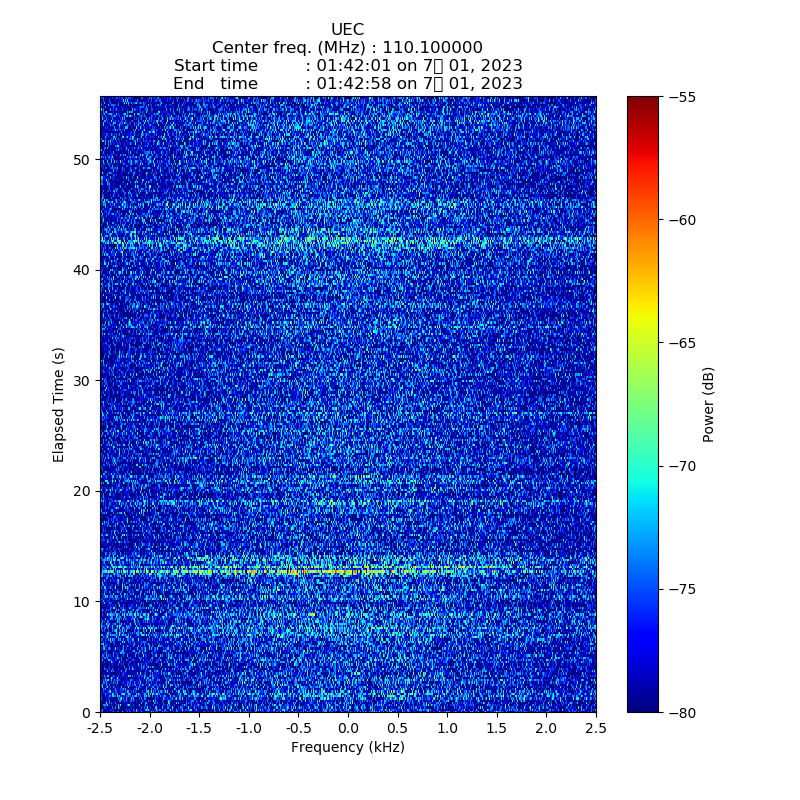
Task: Click the End time line in title
Action: (x=347, y=84)
